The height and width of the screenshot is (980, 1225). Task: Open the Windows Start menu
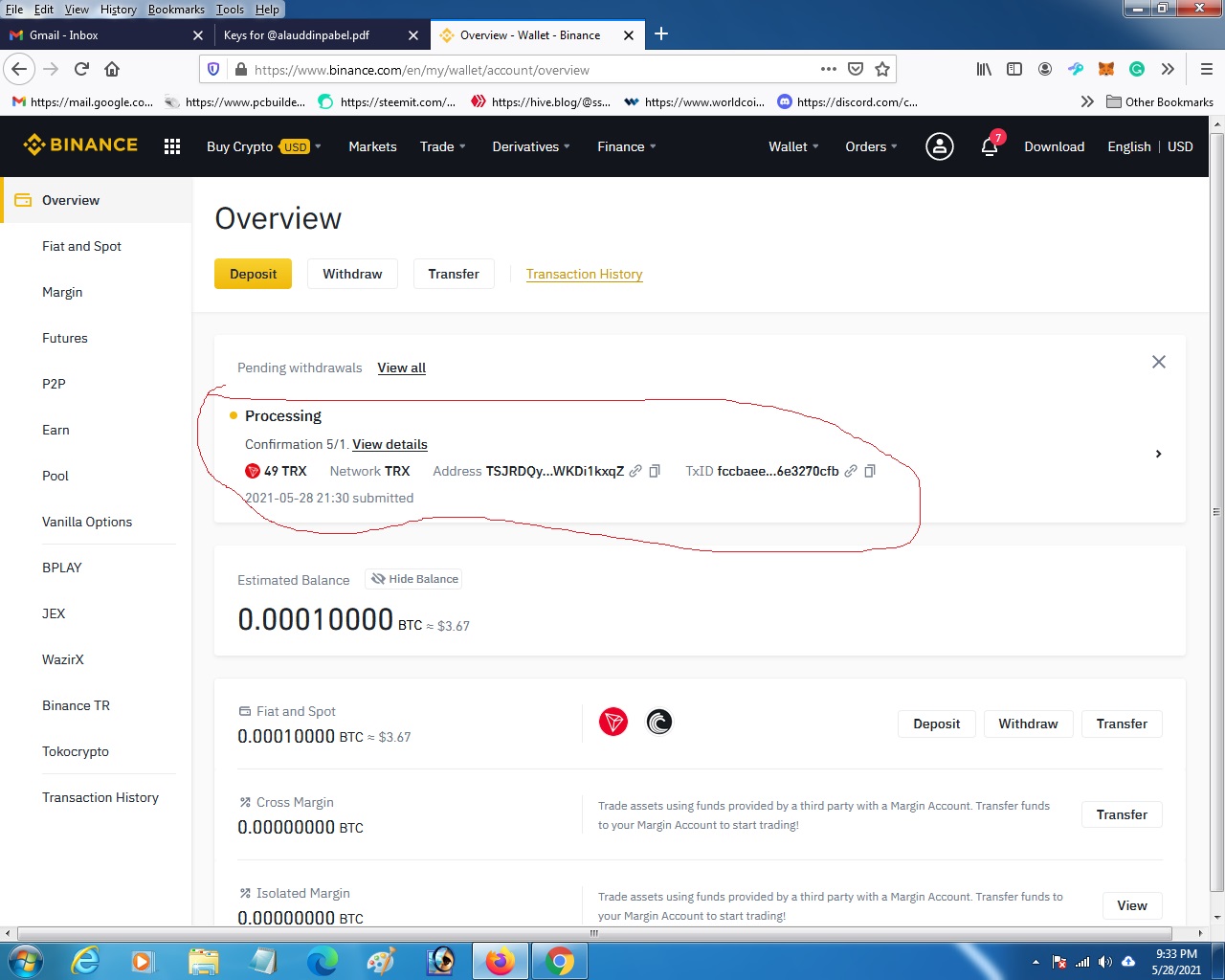(25, 961)
